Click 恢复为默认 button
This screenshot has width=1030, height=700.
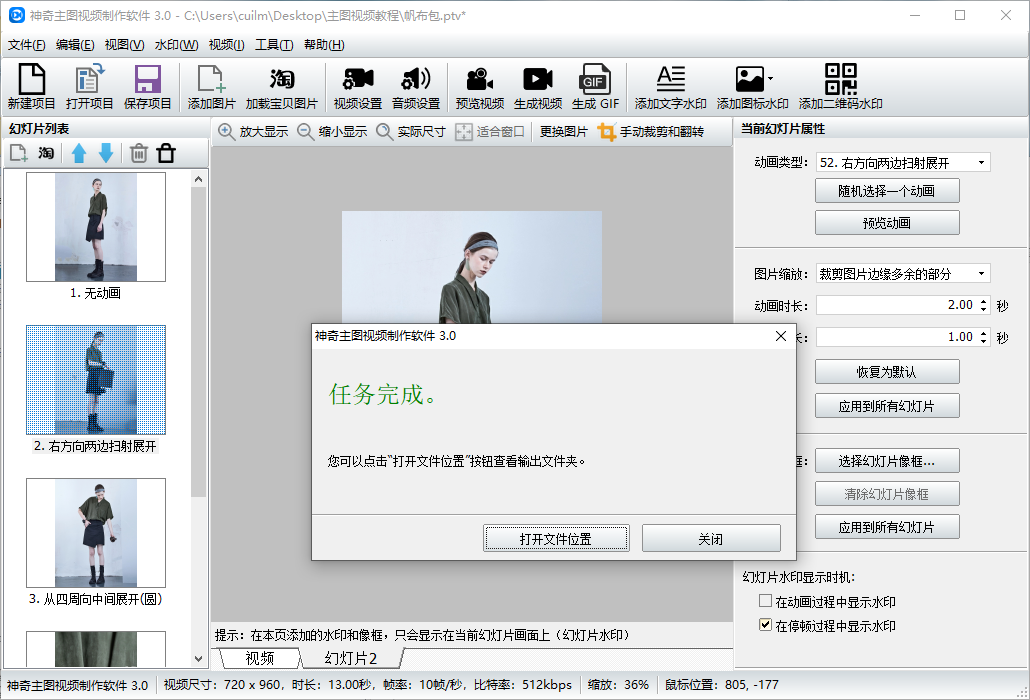pyautogui.click(x=887, y=372)
